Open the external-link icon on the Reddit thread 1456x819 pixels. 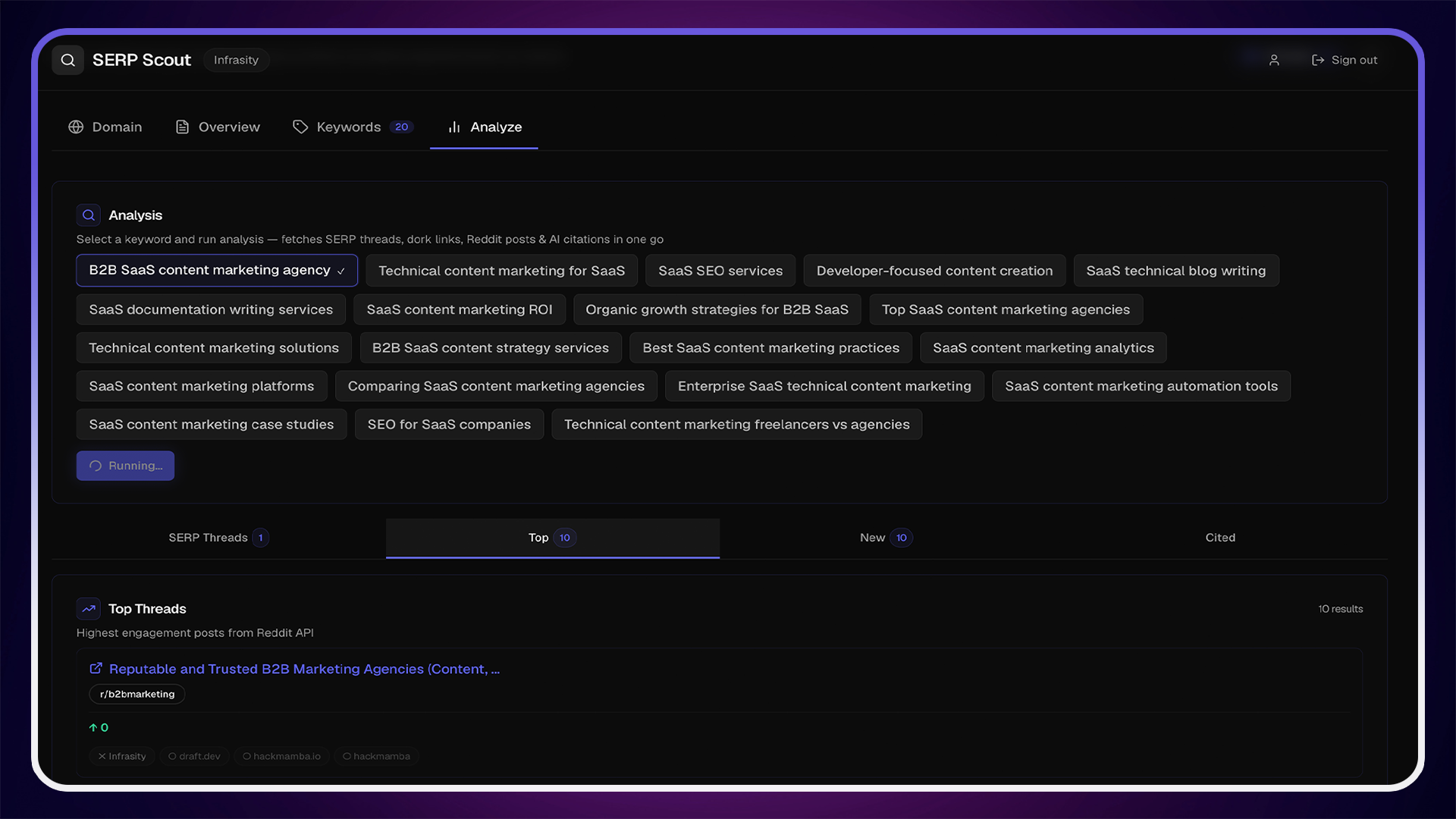tap(96, 668)
